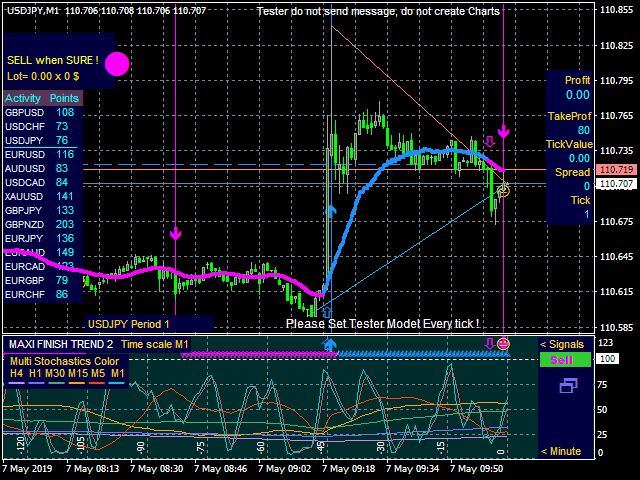This screenshot has width=640, height=480.
Task: Click the 'USDJPY,M1' chart title text
Action: point(33,11)
